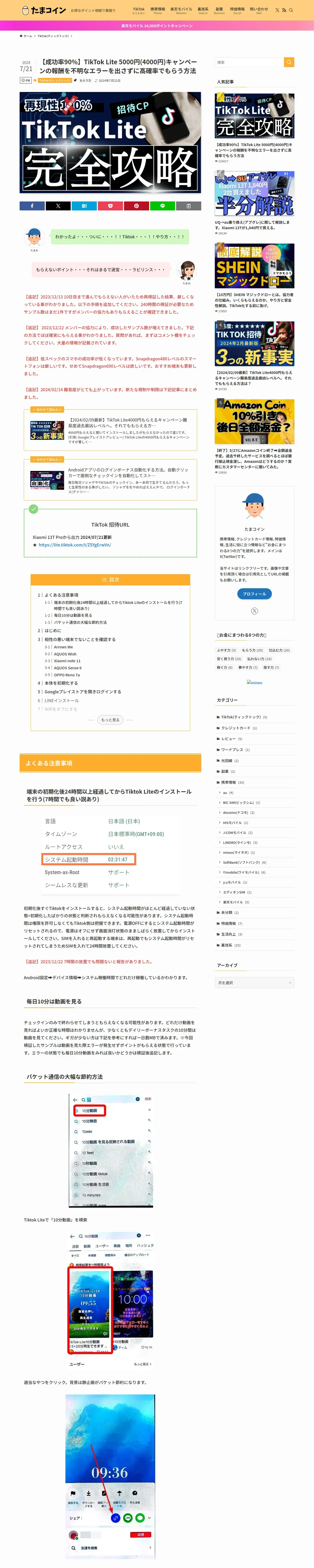314x1568 pixels.
Task: Jump to the contents entry 本体を初期化する
Action: 61,683
